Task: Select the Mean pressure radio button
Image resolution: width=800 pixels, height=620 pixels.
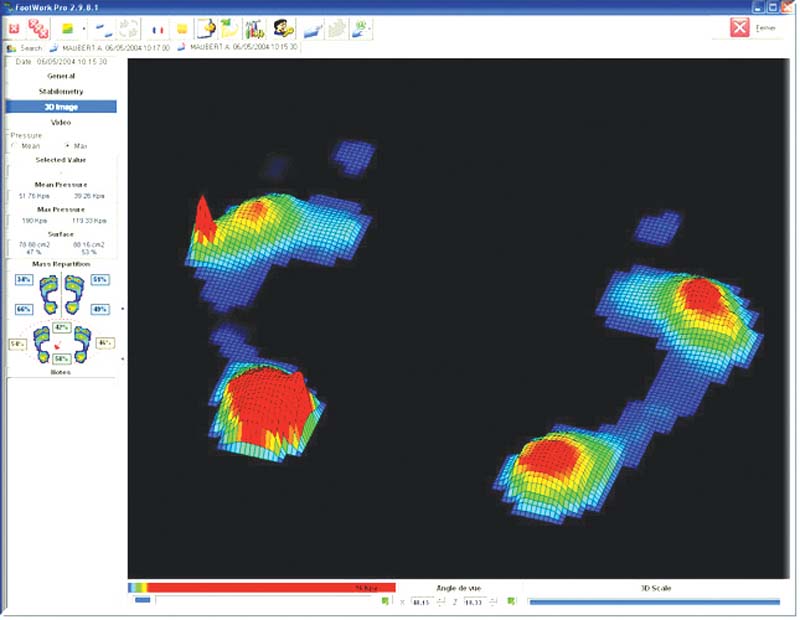Action: 13,146
